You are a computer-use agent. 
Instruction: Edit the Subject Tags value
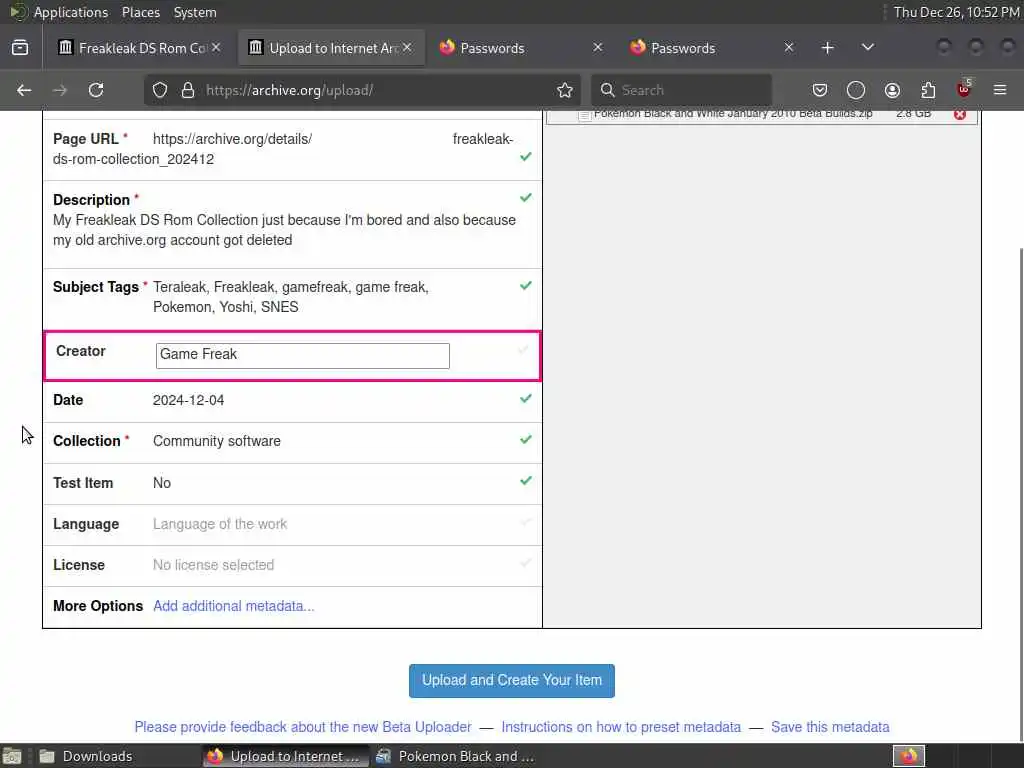[x=291, y=297]
